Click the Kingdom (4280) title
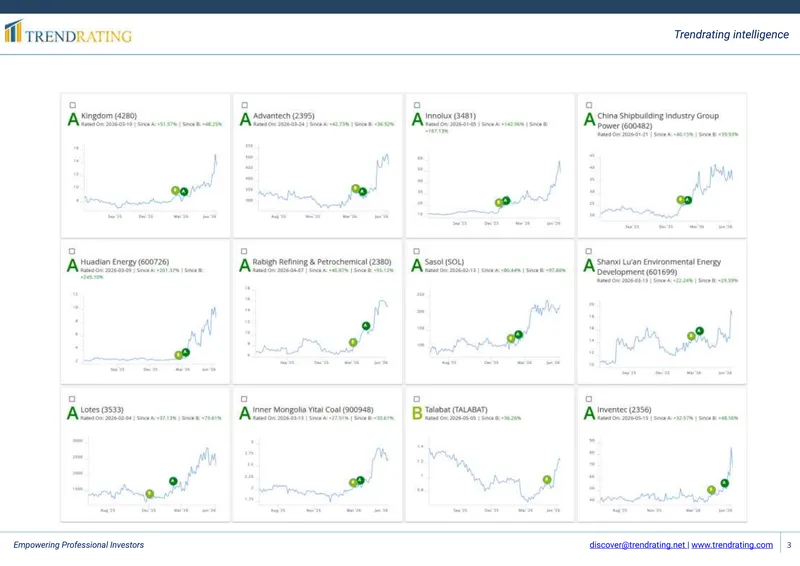Viewport: 800px width, 566px height. tap(109, 116)
